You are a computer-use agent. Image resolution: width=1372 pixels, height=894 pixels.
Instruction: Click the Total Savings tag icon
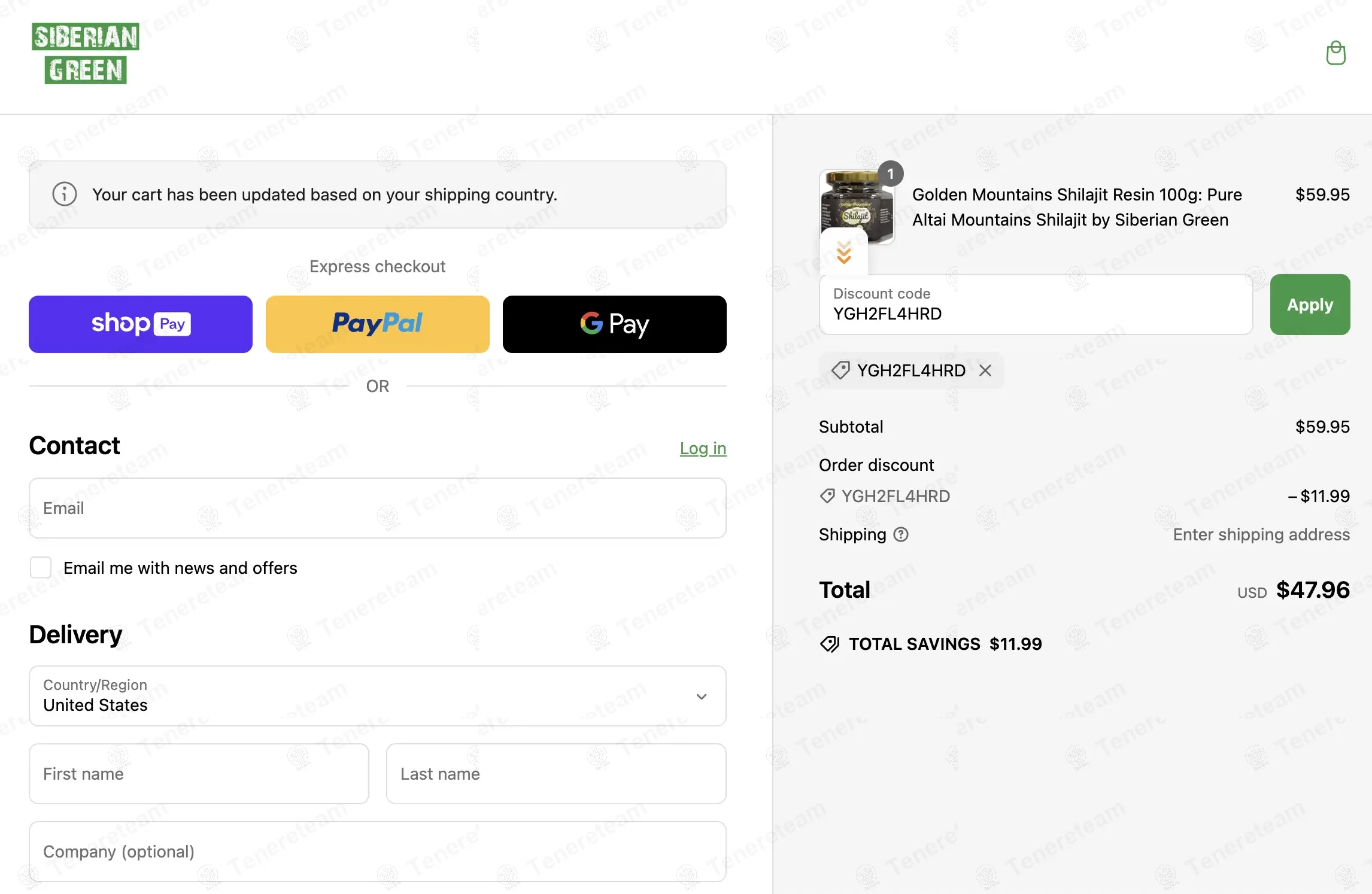[830, 644]
